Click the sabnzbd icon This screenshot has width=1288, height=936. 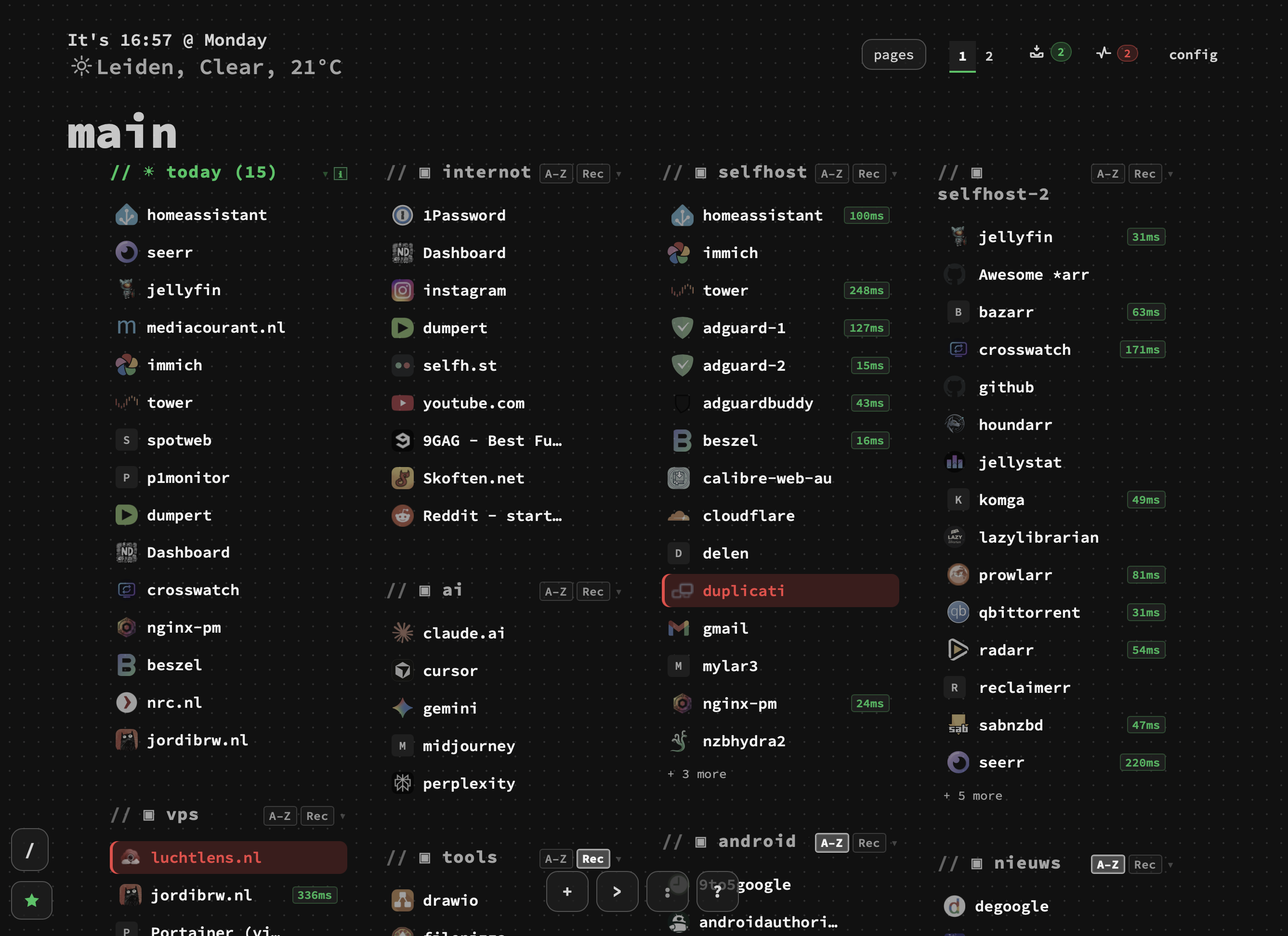coord(958,725)
